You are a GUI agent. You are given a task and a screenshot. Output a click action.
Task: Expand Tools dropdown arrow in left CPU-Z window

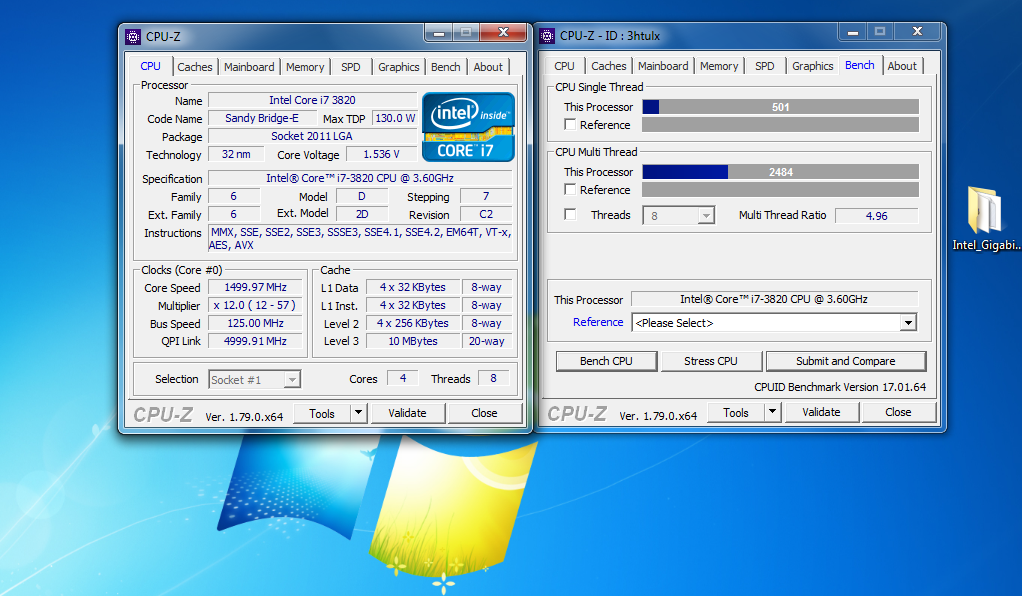coord(358,413)
